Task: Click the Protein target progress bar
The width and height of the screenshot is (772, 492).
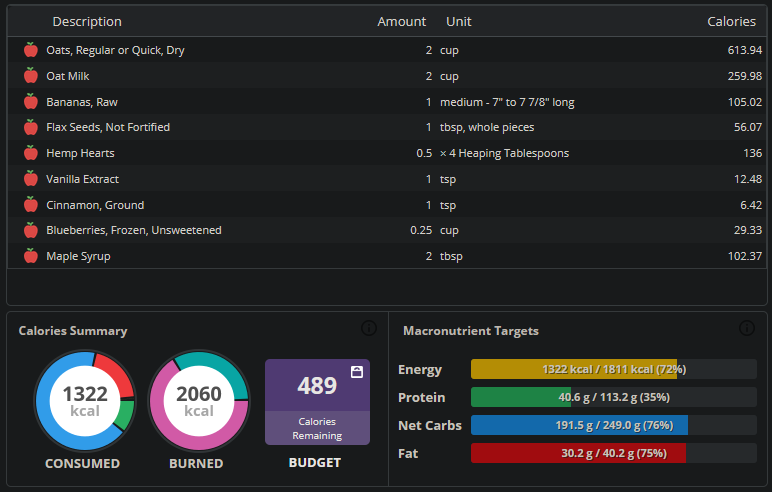Action: [613, 397]
